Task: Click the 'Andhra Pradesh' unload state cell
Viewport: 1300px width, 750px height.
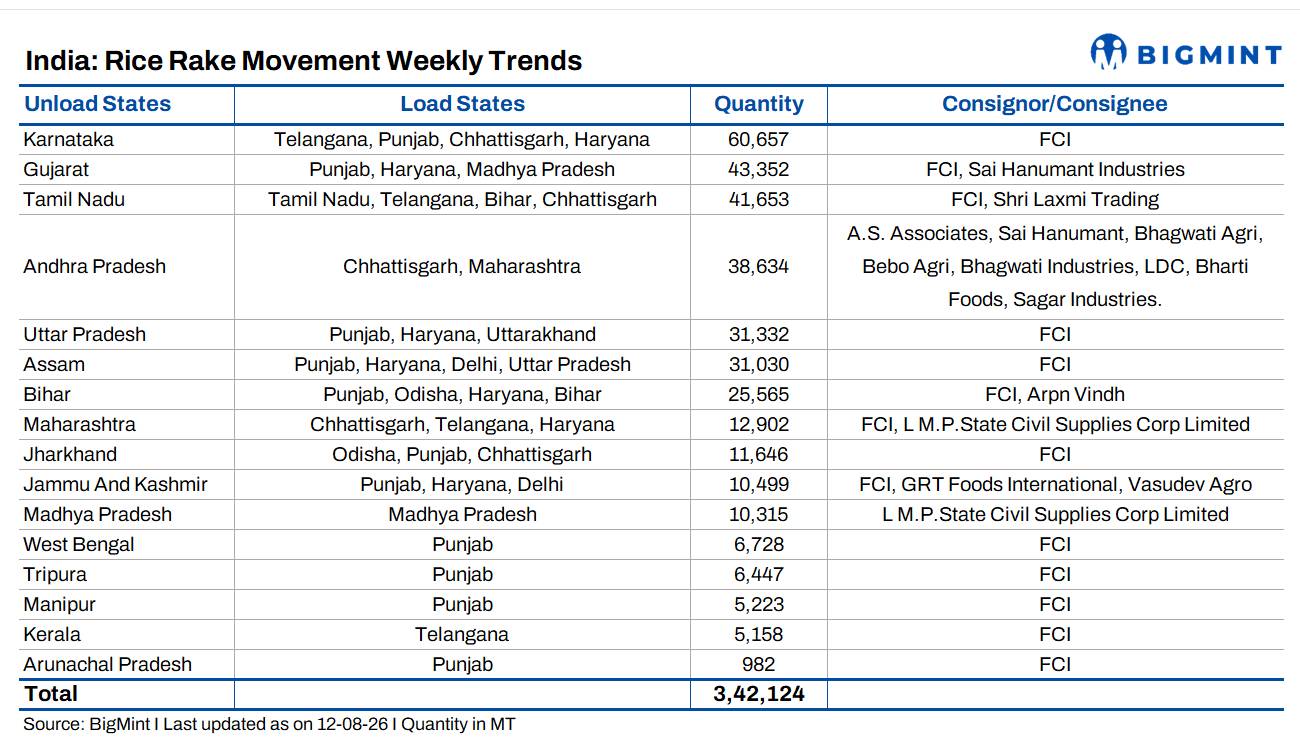Action: (x=95, y=266)
